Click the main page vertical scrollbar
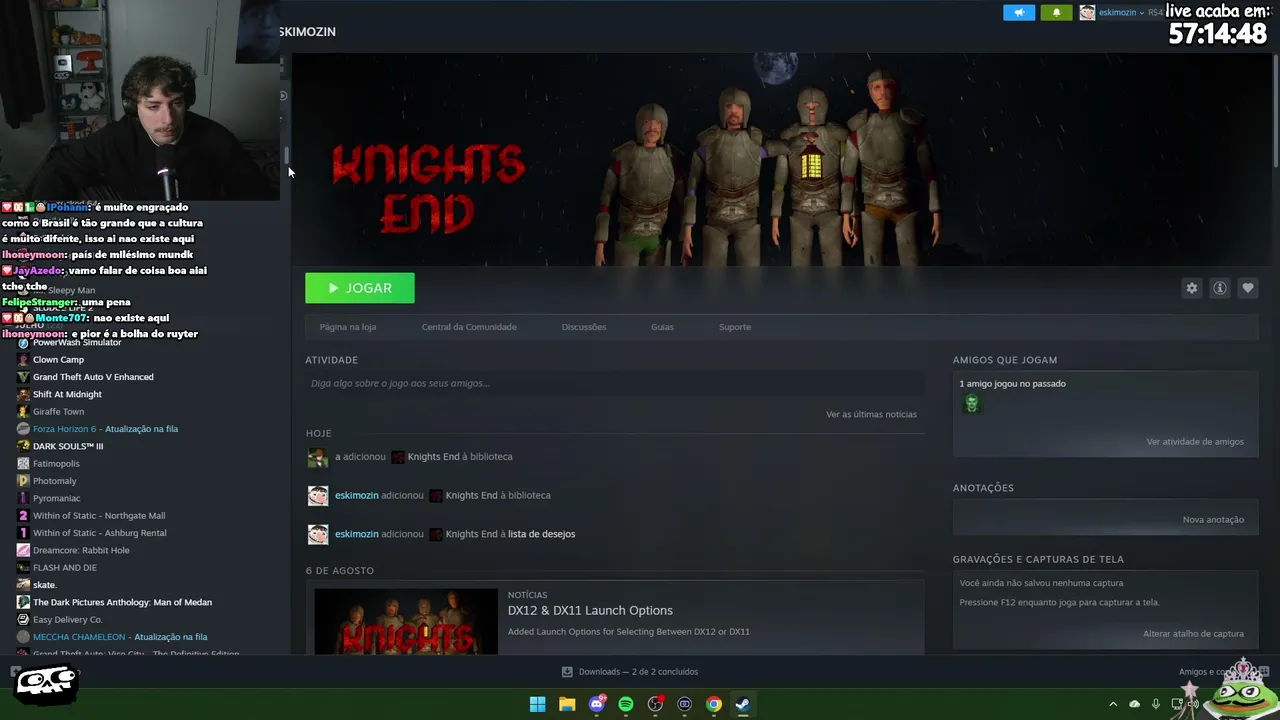Screen dimensions: 1280x720 point(1276,110)
